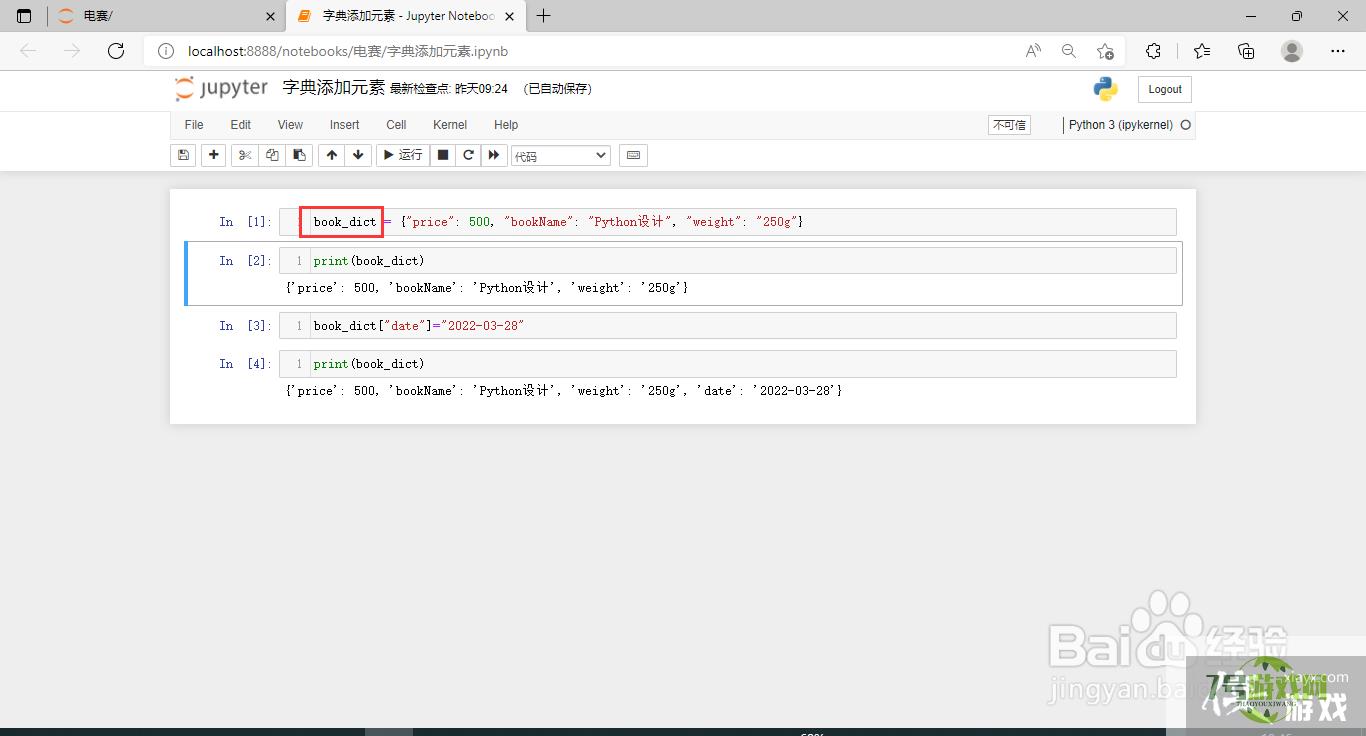Rename notebook title 字典添加元素
1366x736 pixels.
pyautogui.click(x=334, y=88)
